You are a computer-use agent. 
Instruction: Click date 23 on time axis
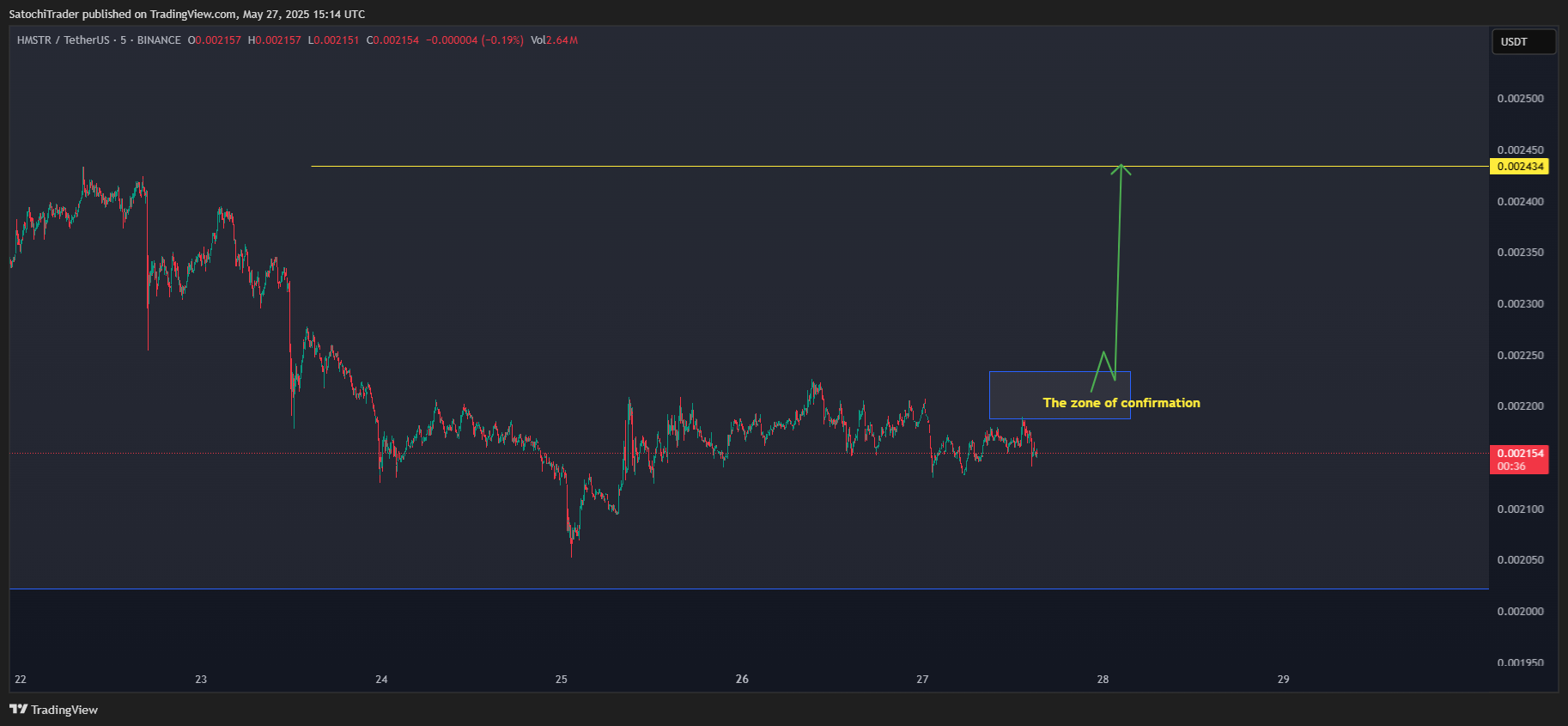[x=201, y=680]
